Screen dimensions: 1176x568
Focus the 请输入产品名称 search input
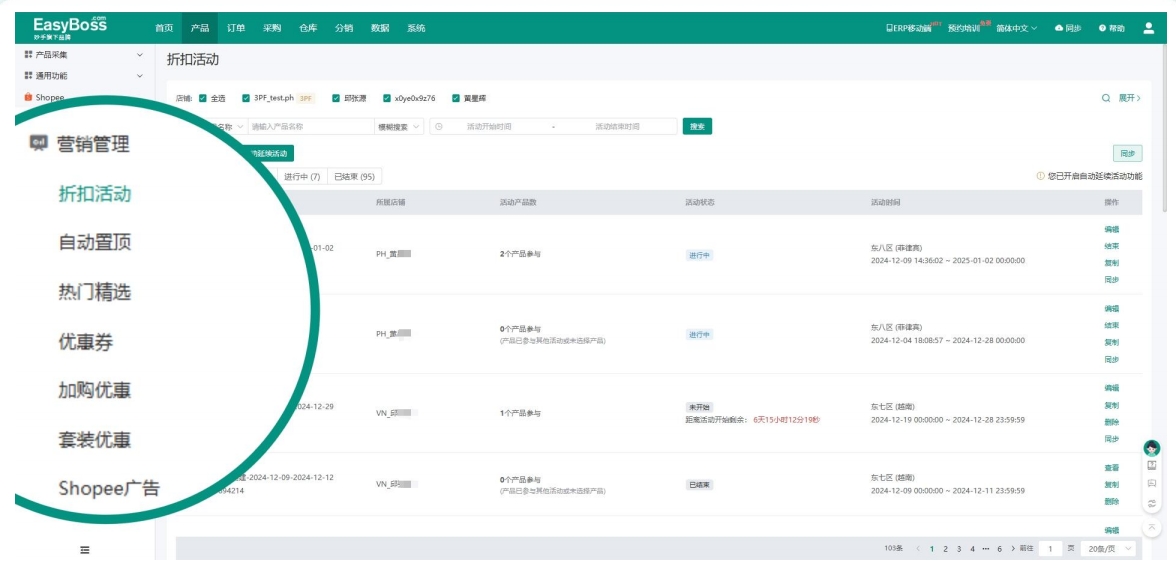(310, 127)
